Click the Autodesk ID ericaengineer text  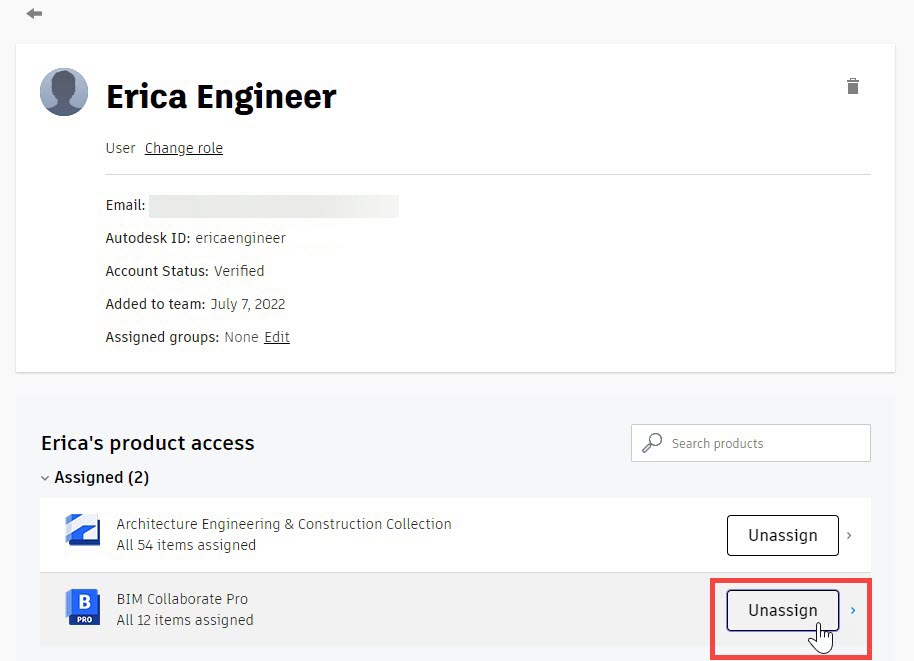click(195, 238)
